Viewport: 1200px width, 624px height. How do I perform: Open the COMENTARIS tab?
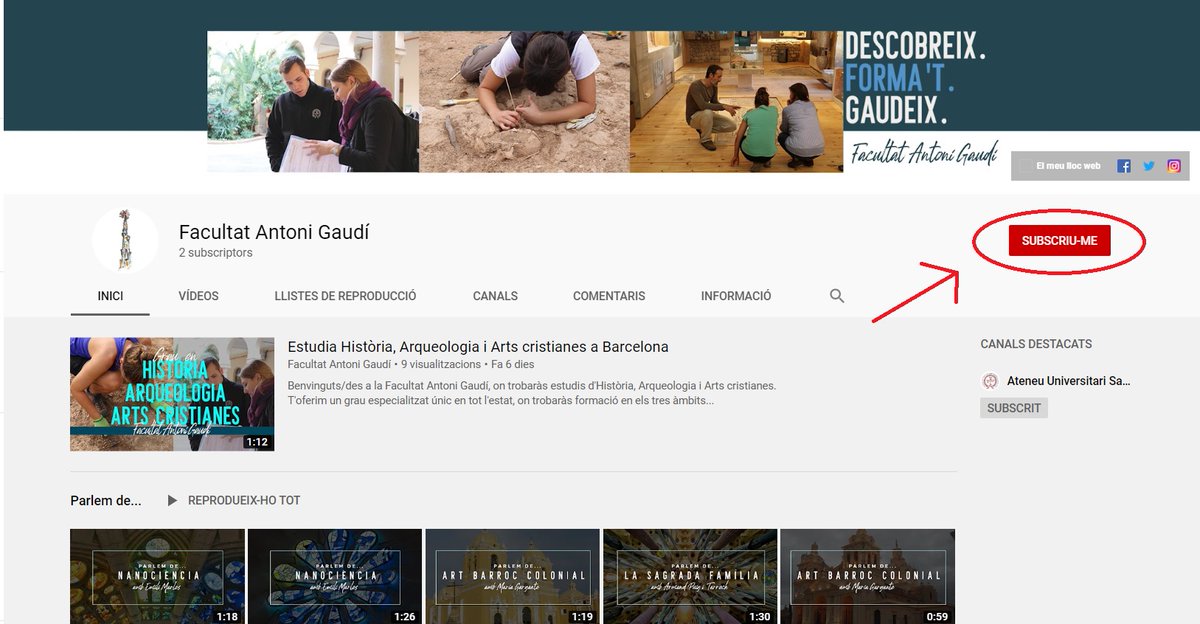609,296
